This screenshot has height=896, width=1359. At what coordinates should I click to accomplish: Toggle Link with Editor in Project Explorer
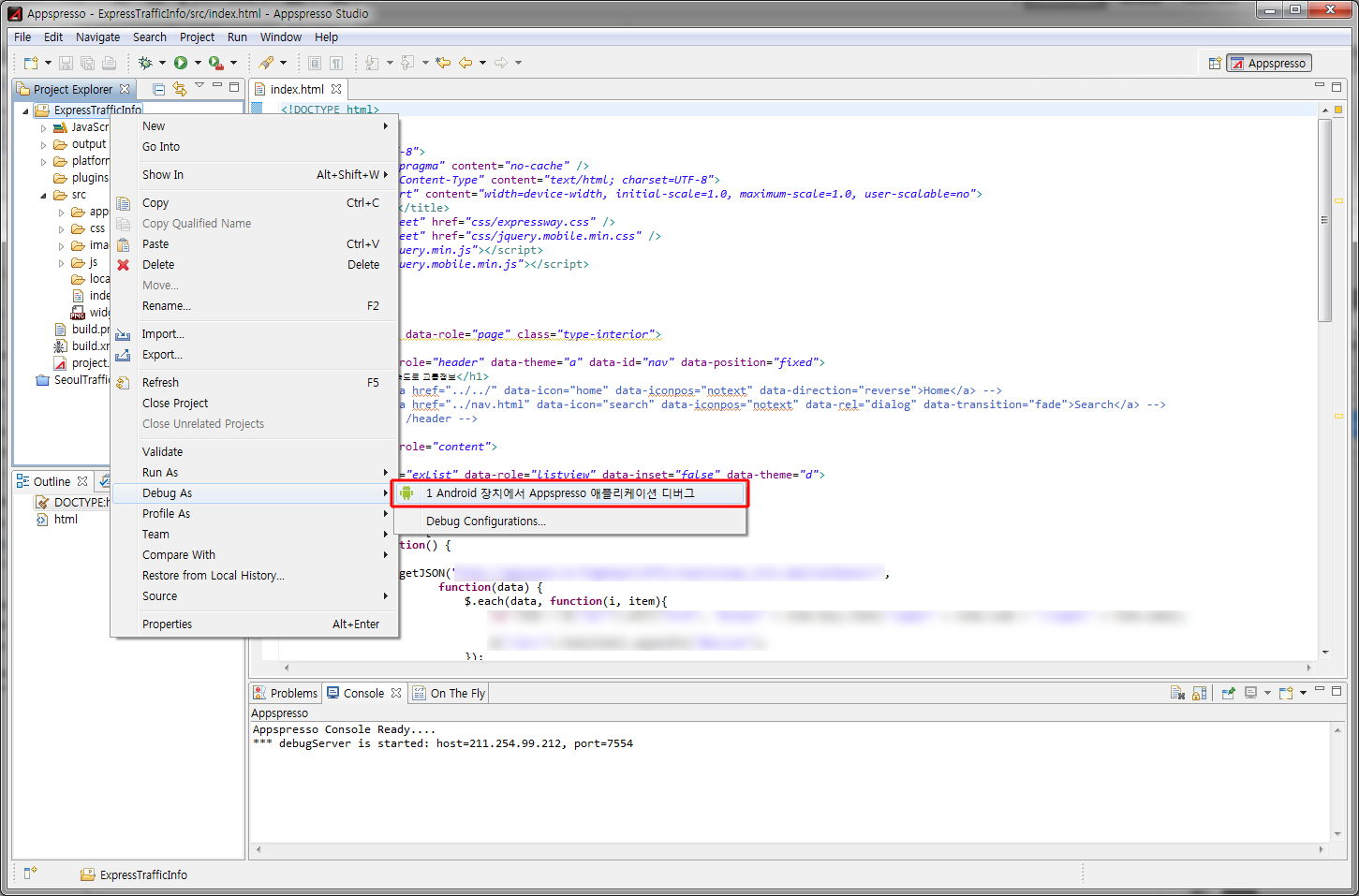pyautogui.click(x=180, y=89)
